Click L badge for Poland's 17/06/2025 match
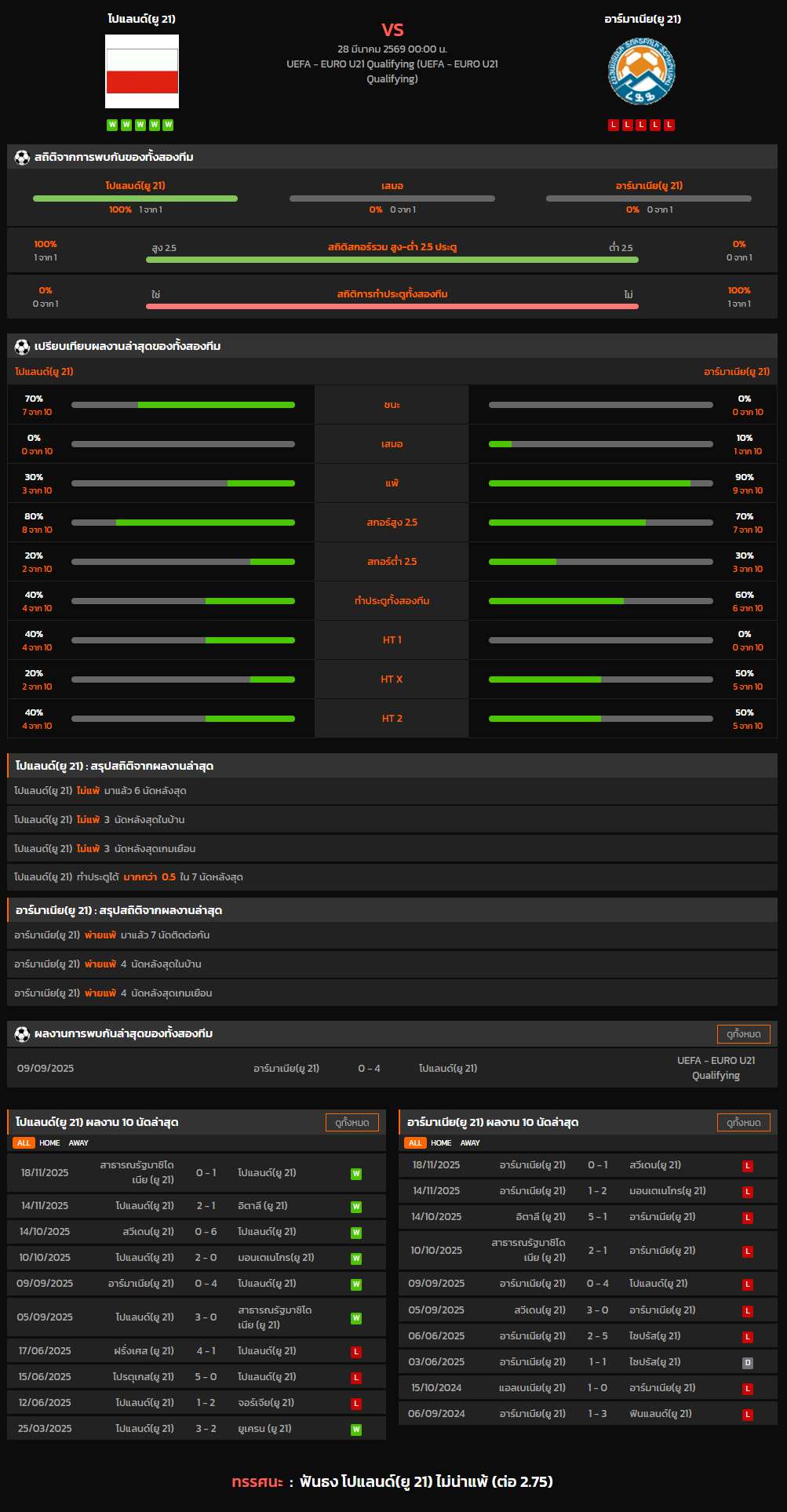 pos(356,1352)
